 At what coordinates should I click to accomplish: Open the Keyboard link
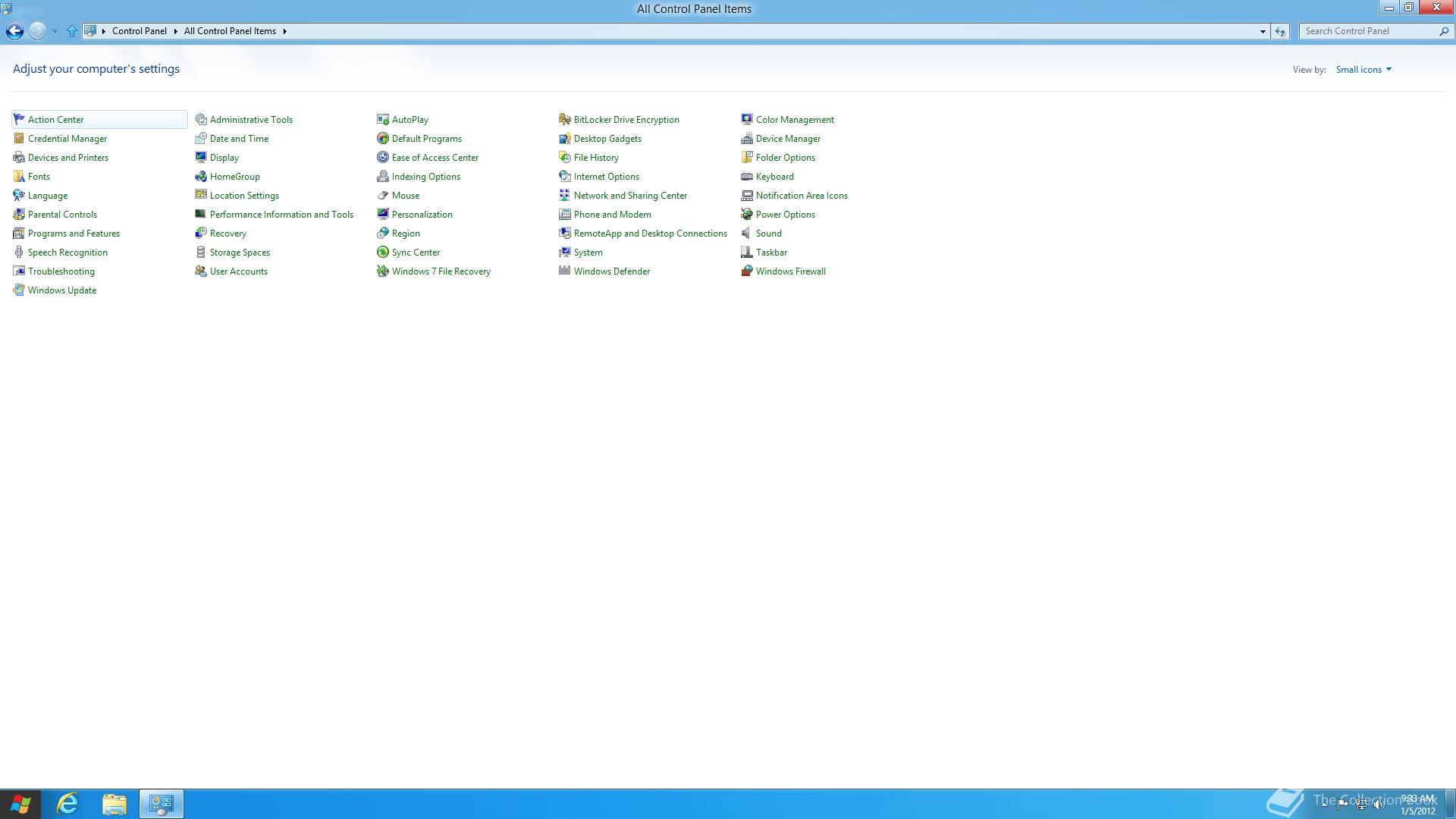(x=774, y=177)
